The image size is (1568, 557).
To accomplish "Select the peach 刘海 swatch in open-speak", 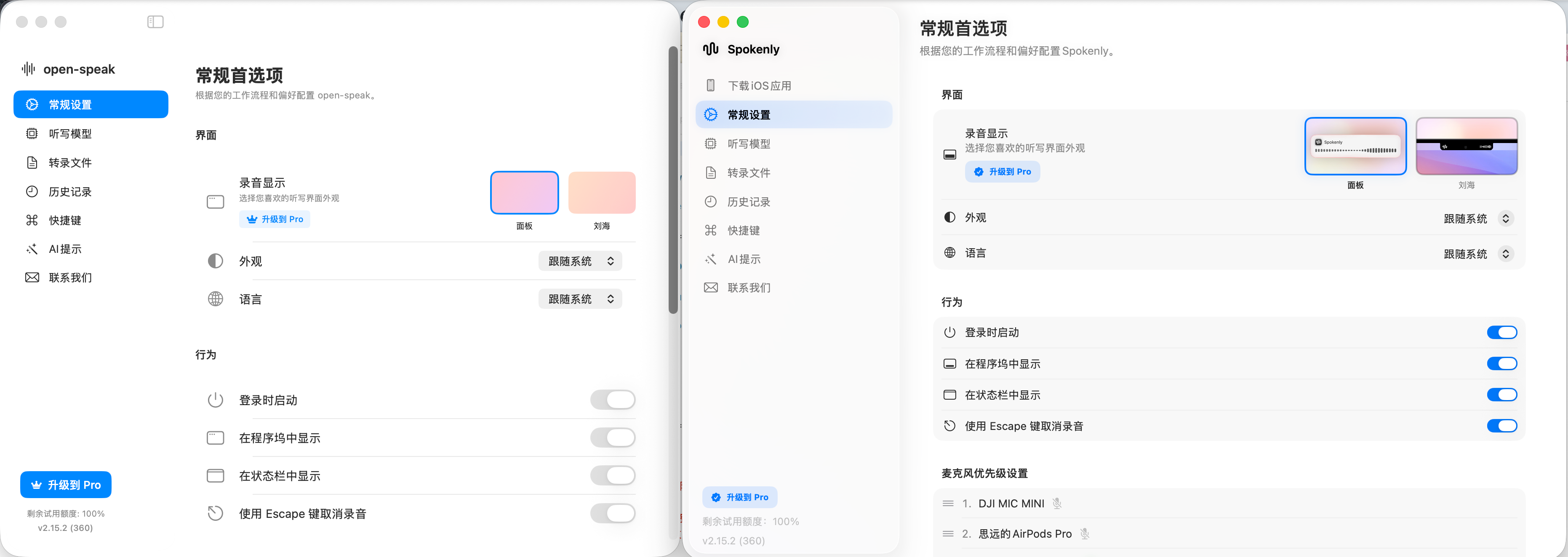I will [601, 193].
